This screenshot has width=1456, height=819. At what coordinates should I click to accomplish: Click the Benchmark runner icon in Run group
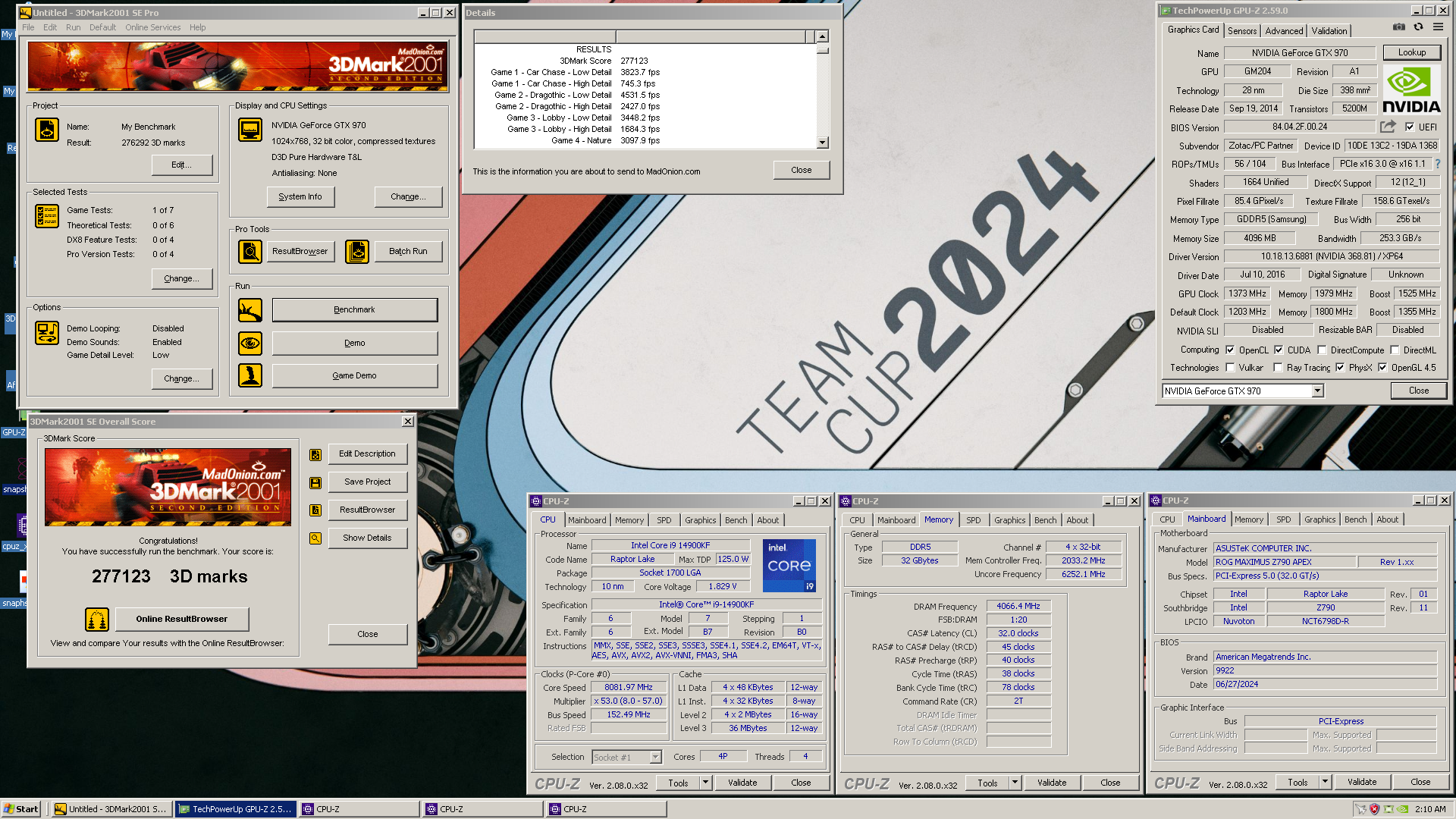pyautogui.click(x=250, y=310)
